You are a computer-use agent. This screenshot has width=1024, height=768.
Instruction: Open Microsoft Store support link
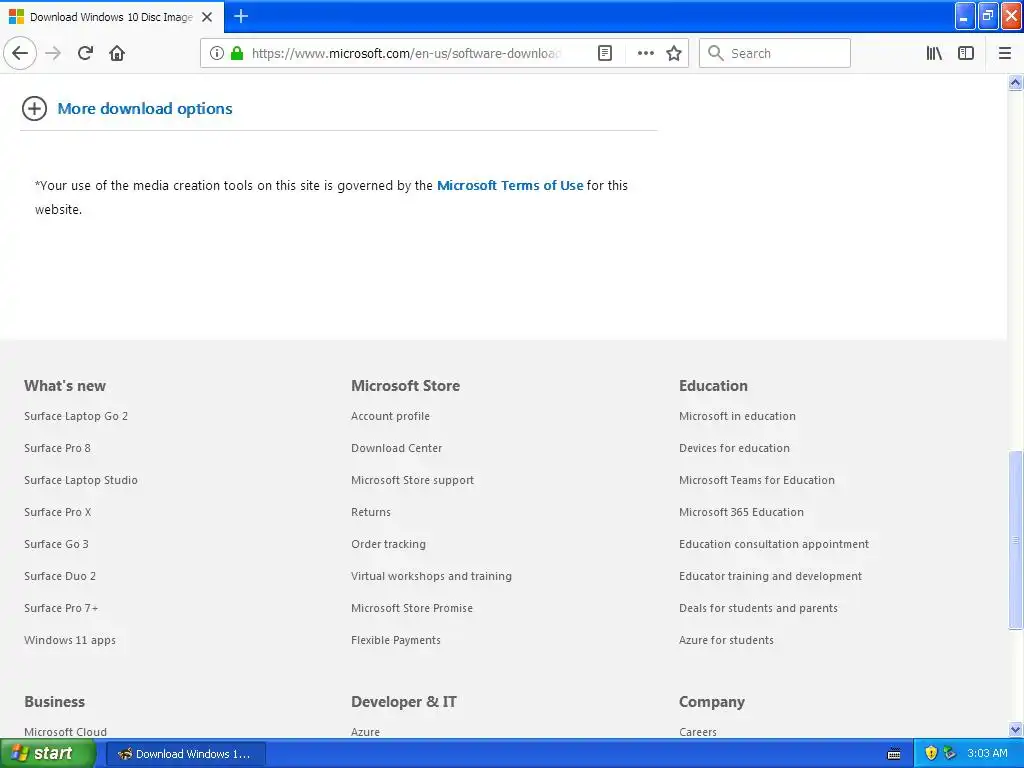click(413, 480)
